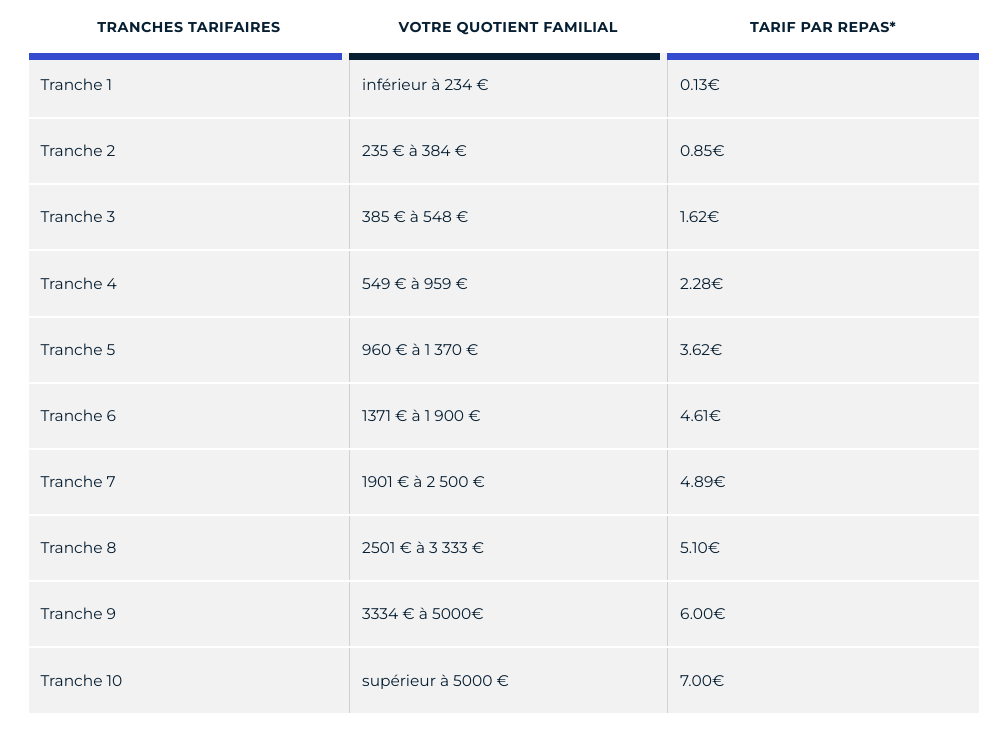The image size is (999, 732).
Task: Click the TRANCHES TARIFAIRES column header
Action: click(x=188, y=27)
